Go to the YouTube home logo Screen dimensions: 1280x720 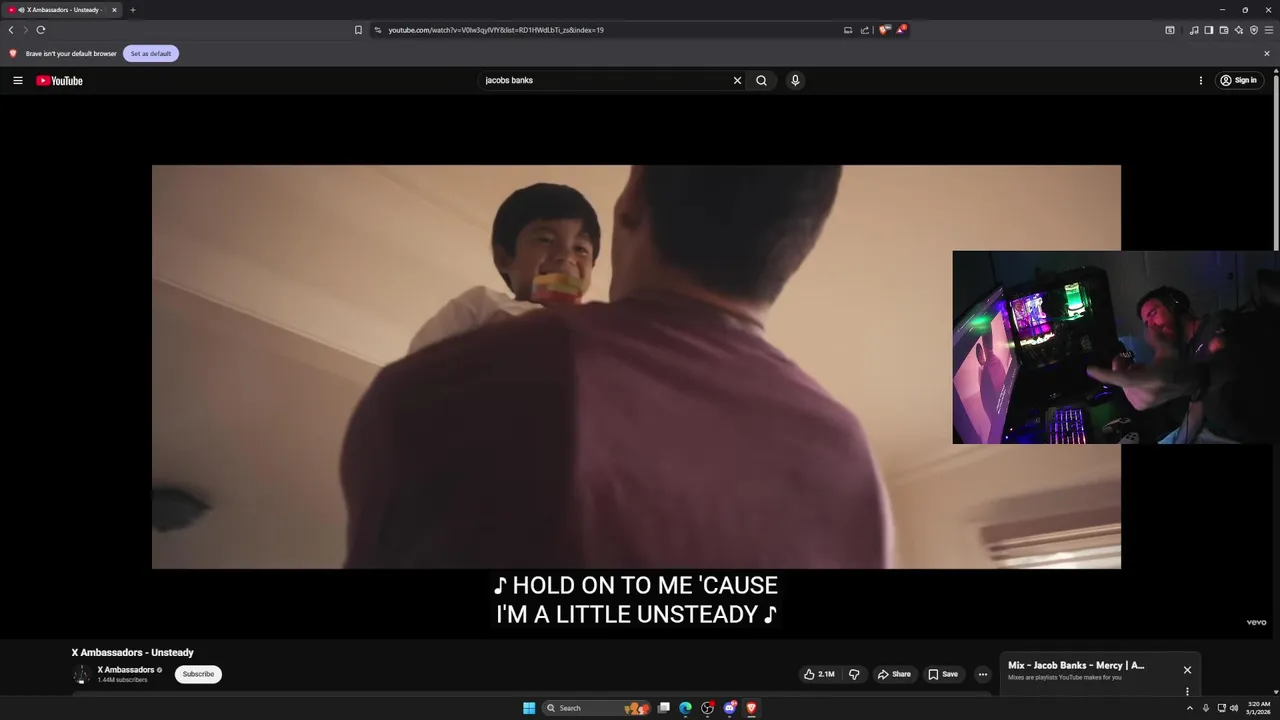[x=60, y=81]
